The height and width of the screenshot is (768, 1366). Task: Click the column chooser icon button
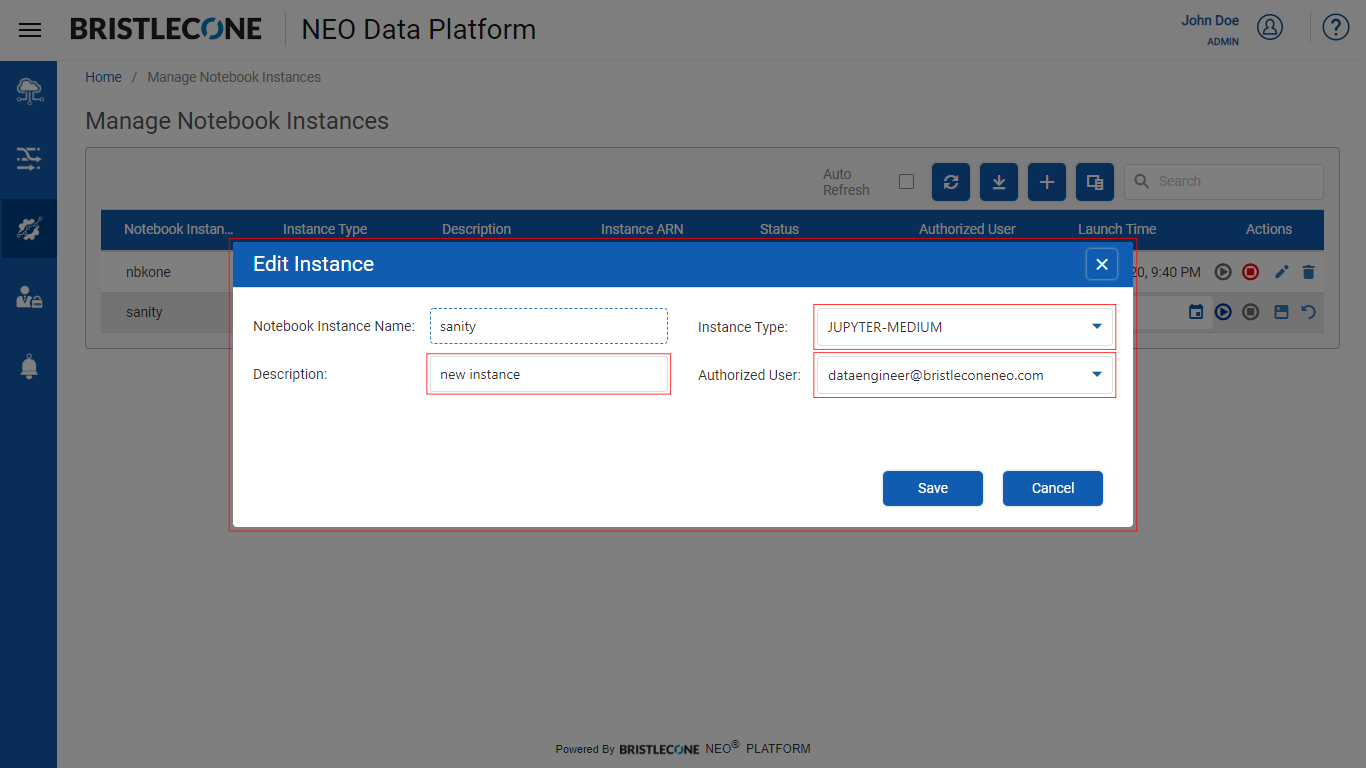(x=1095, y=182)
